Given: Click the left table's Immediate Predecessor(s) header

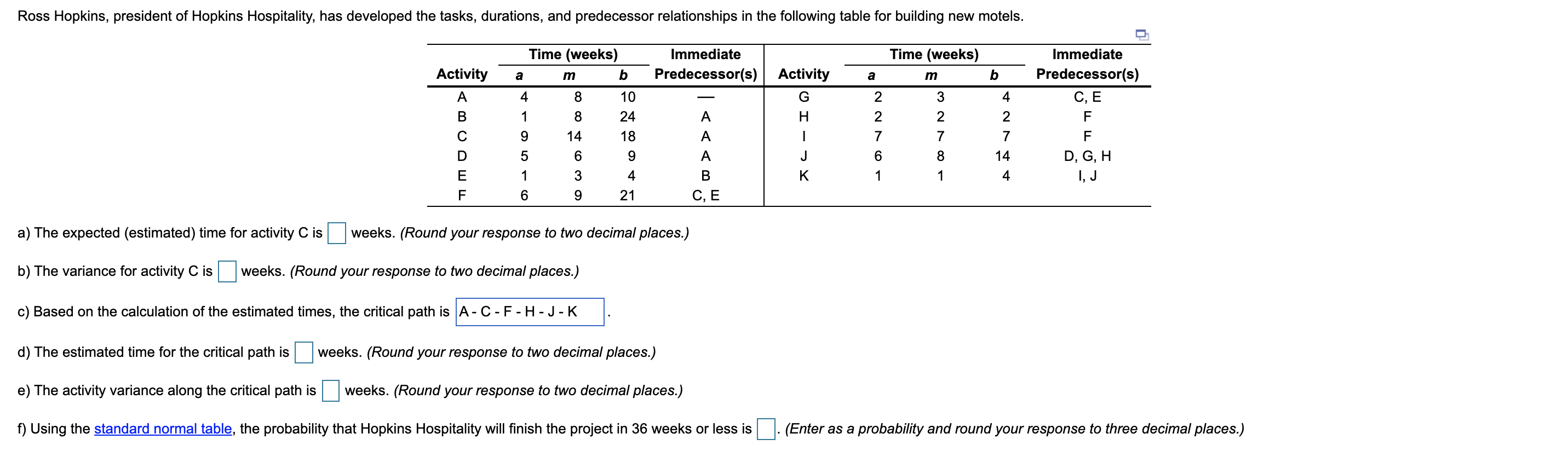Looking at the screenshot, I should point(705,65).
